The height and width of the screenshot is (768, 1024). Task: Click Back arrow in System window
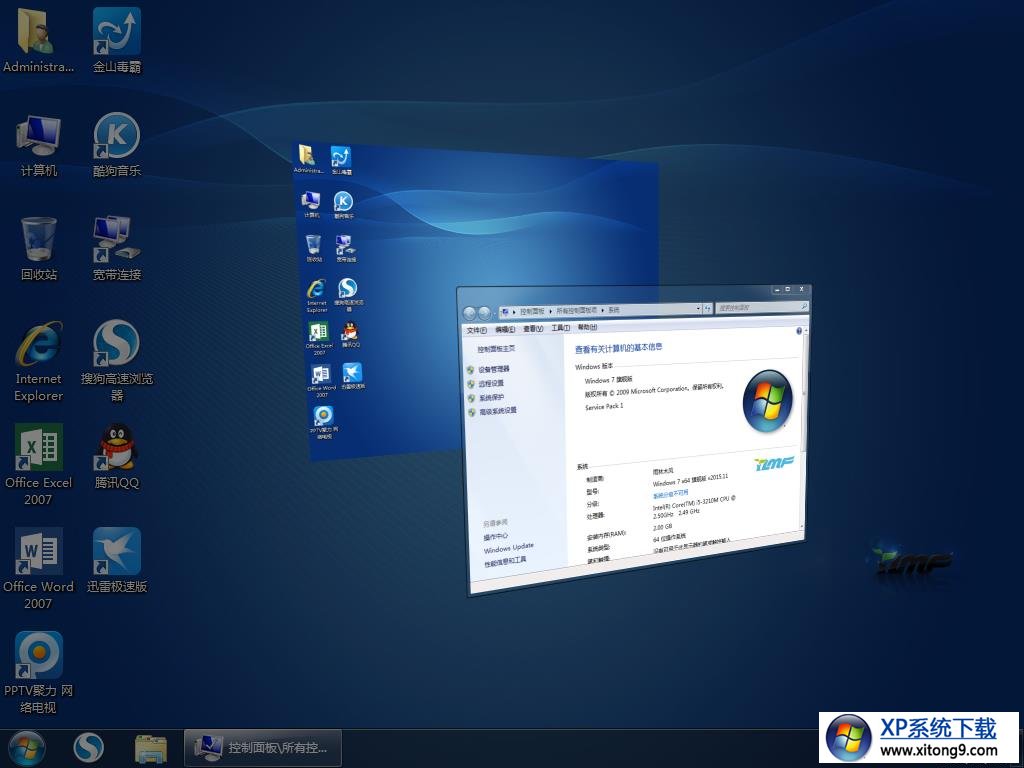coord(470,313)
